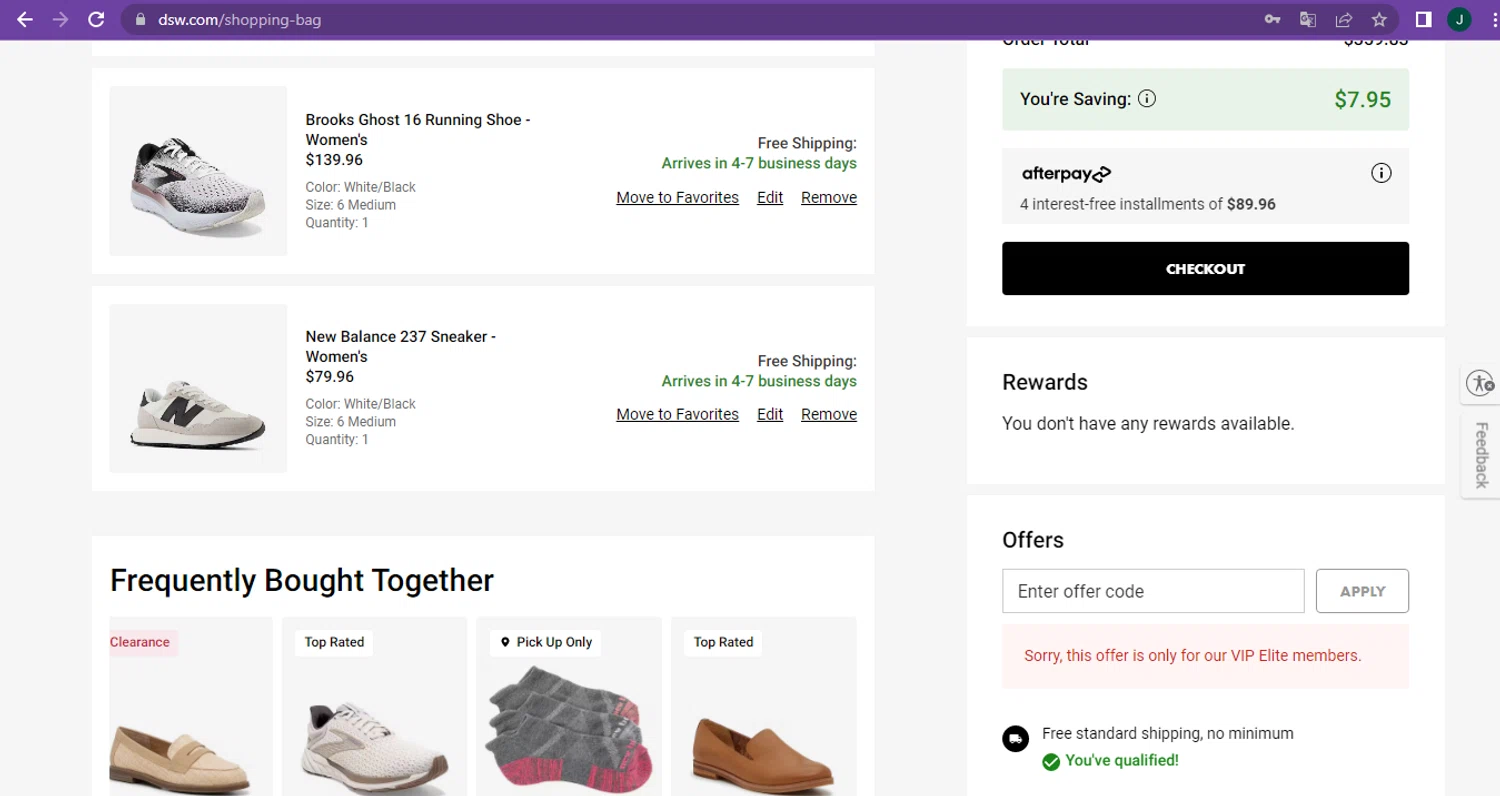Move New Balance 237 to Favorites
This screenshot has width=1500, height=796.
pos(677,414)
